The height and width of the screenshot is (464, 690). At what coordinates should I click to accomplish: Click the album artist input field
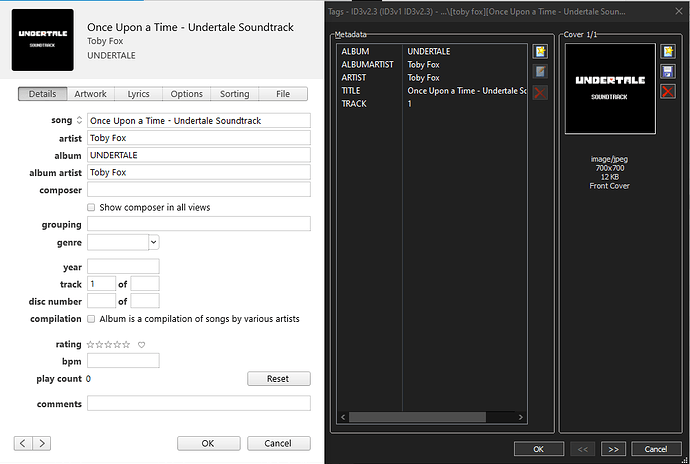tap(198, 172)
